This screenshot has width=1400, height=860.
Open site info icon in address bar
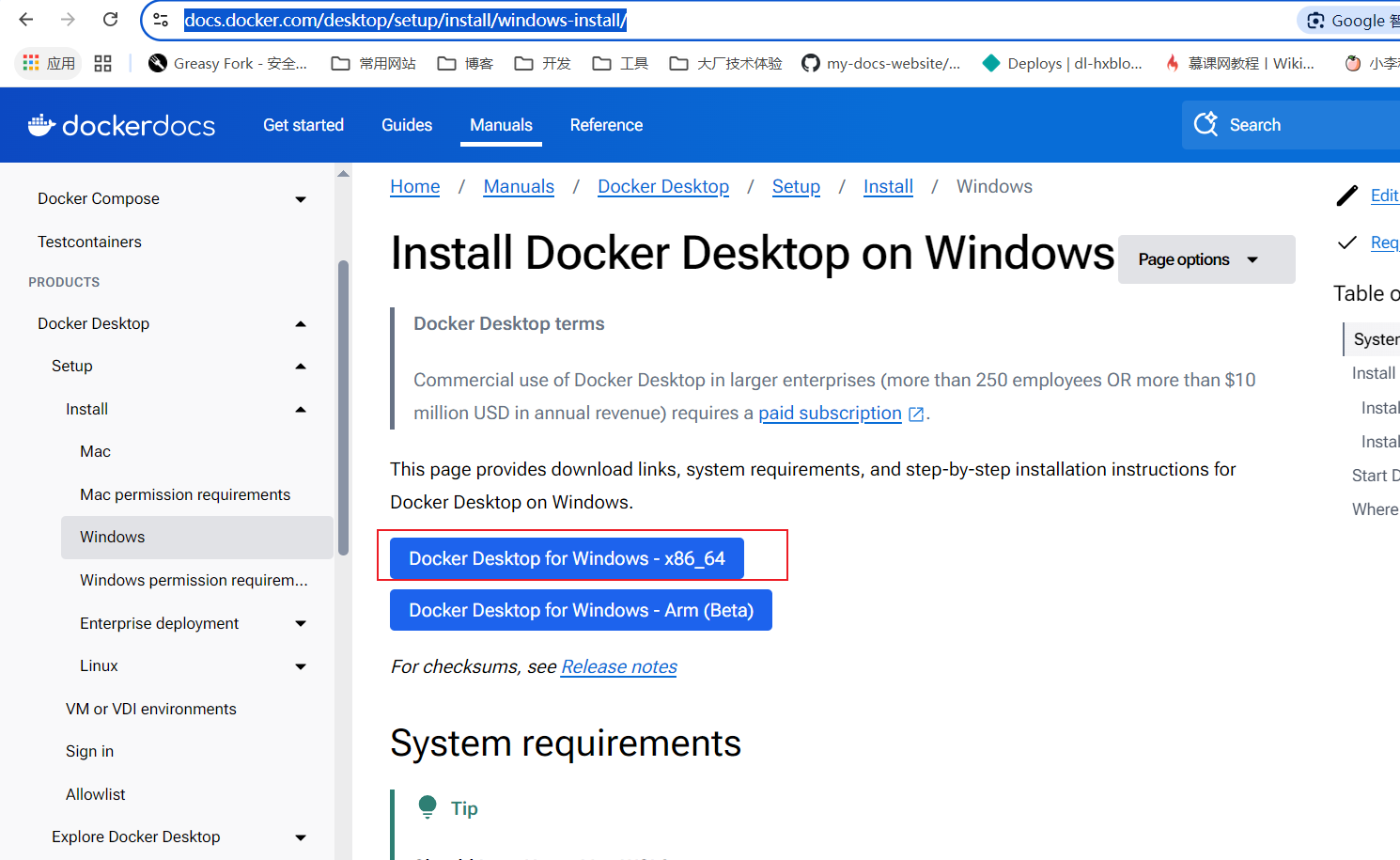[161, 20]
